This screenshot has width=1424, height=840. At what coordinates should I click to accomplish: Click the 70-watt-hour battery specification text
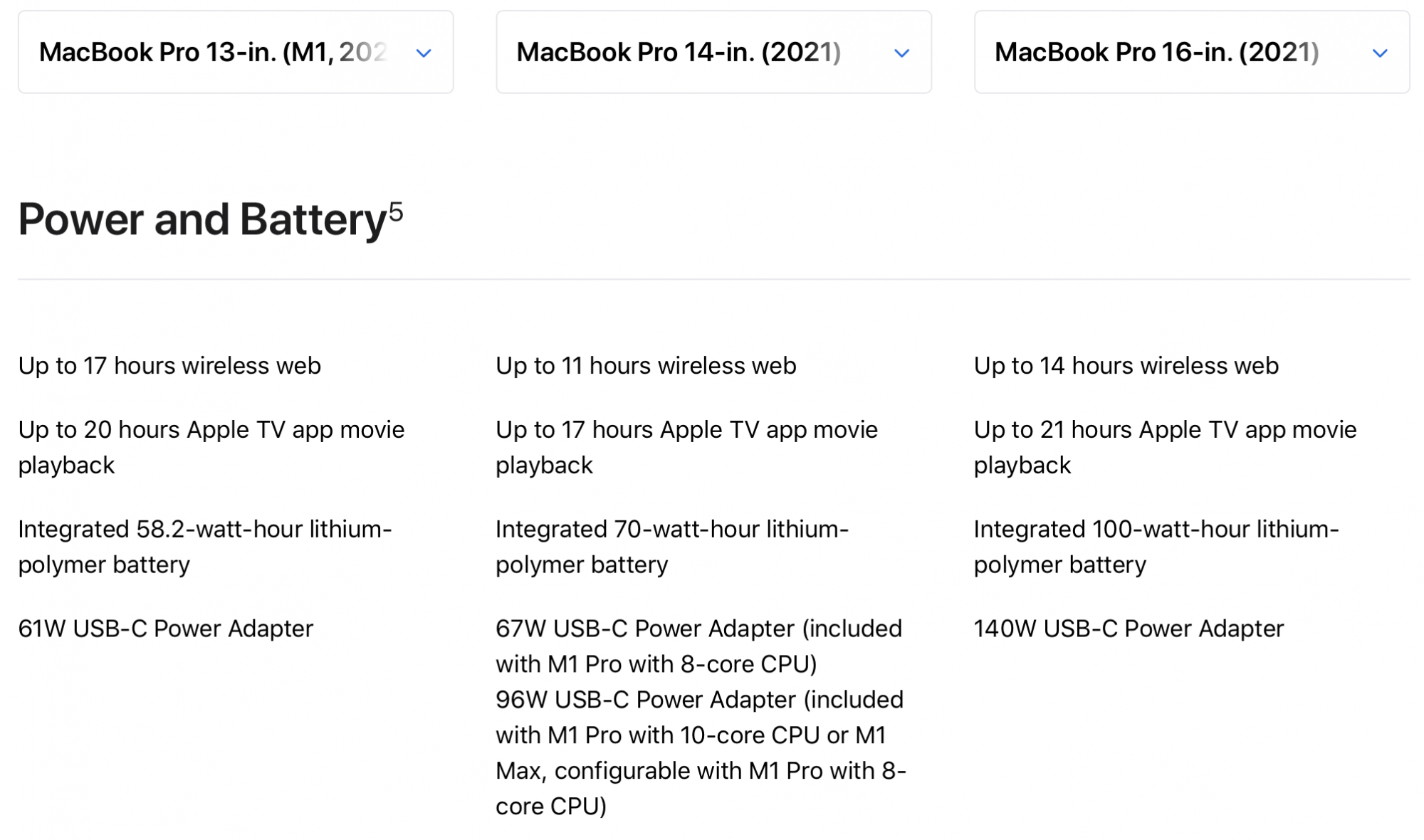[x=672, y=547]
